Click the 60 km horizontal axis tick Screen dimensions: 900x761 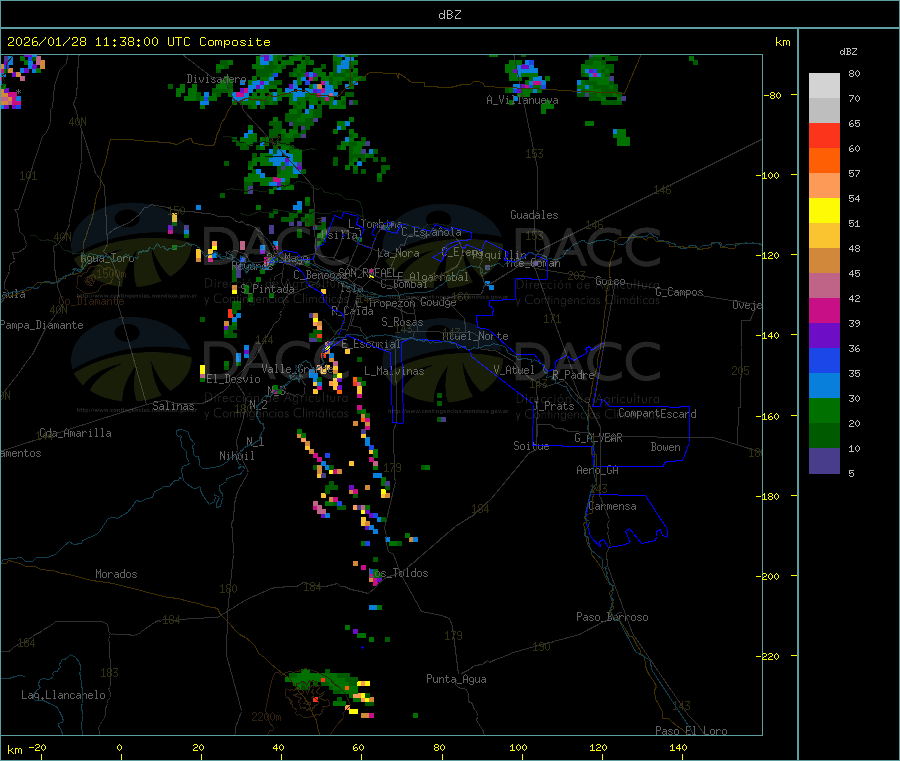point(358,747)
